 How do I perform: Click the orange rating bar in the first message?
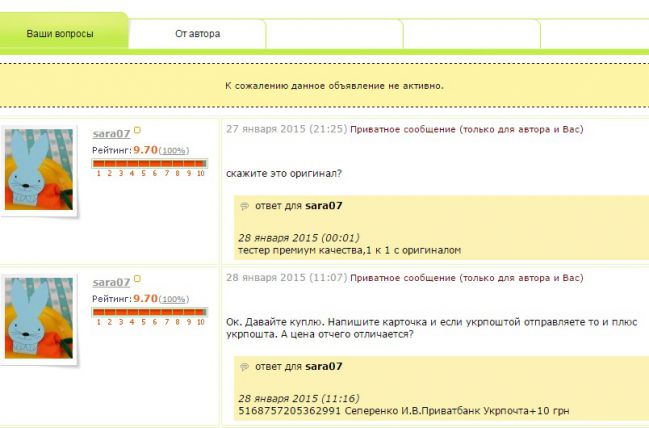point(149,163)
